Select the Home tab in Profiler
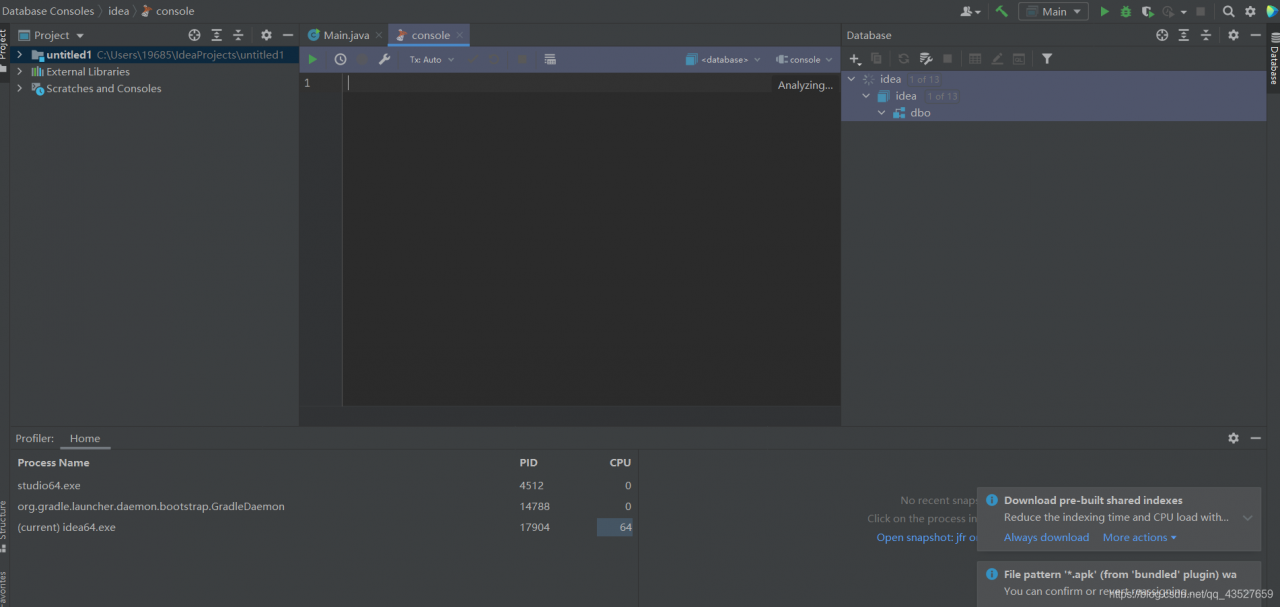1280x607 pixels. (x=85, y=439)
